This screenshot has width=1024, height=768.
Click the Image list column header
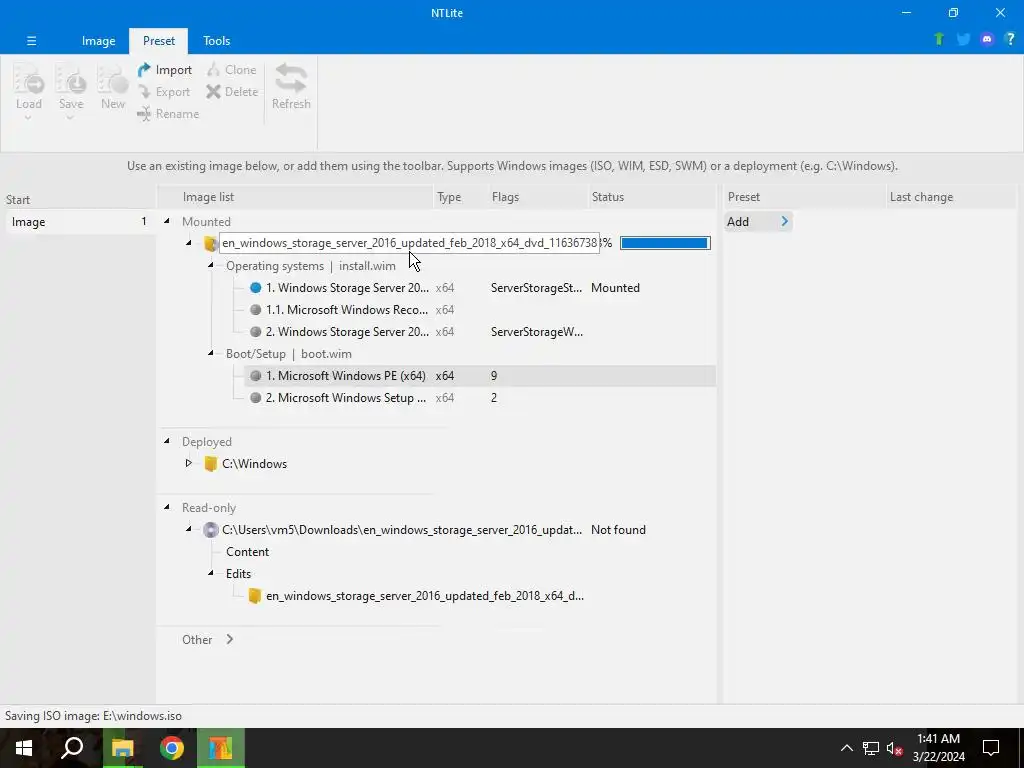(x=295, y=197)
